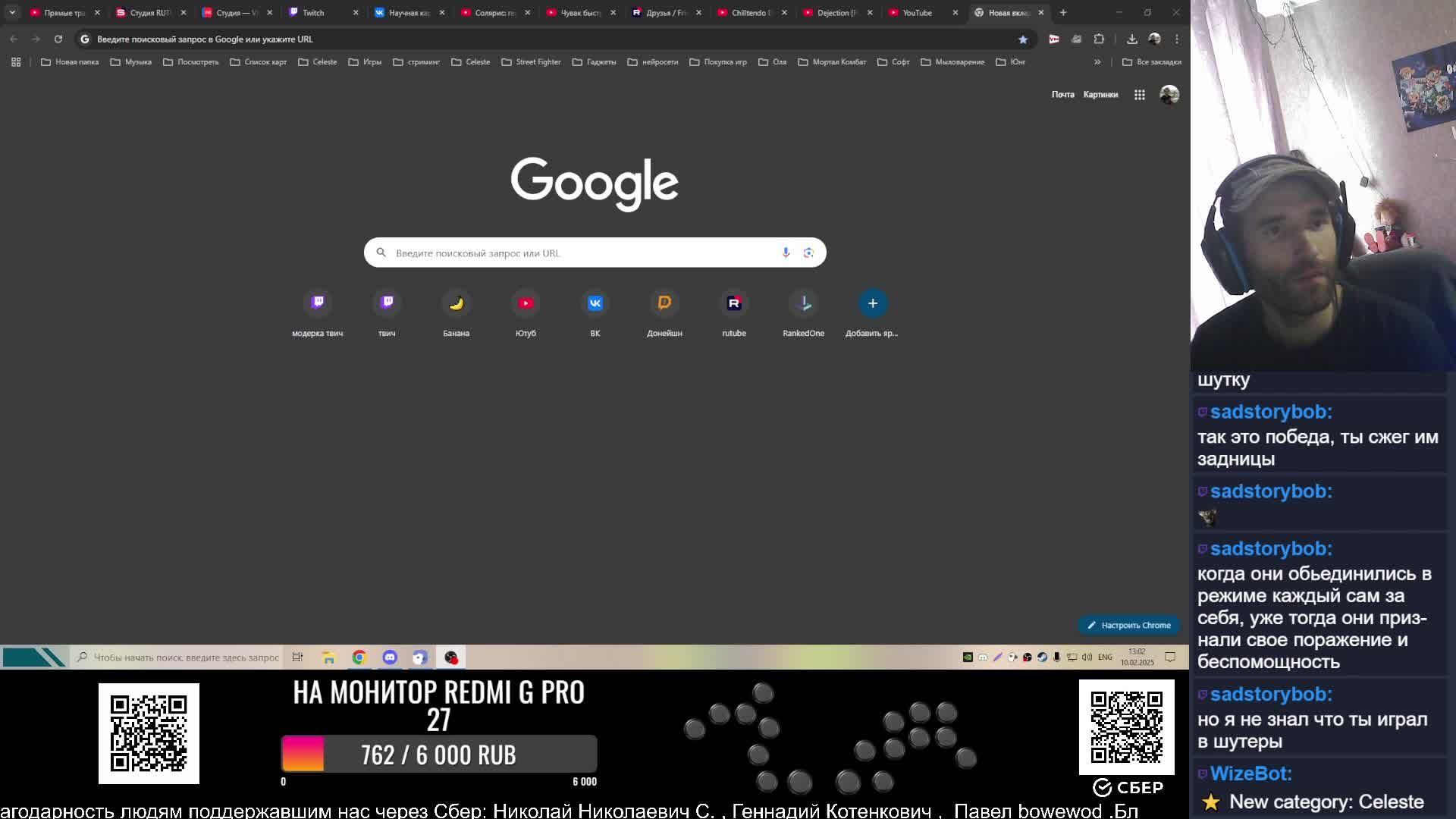
Task: Click the Discord icon in taskbar
Action: coord(390,657)
